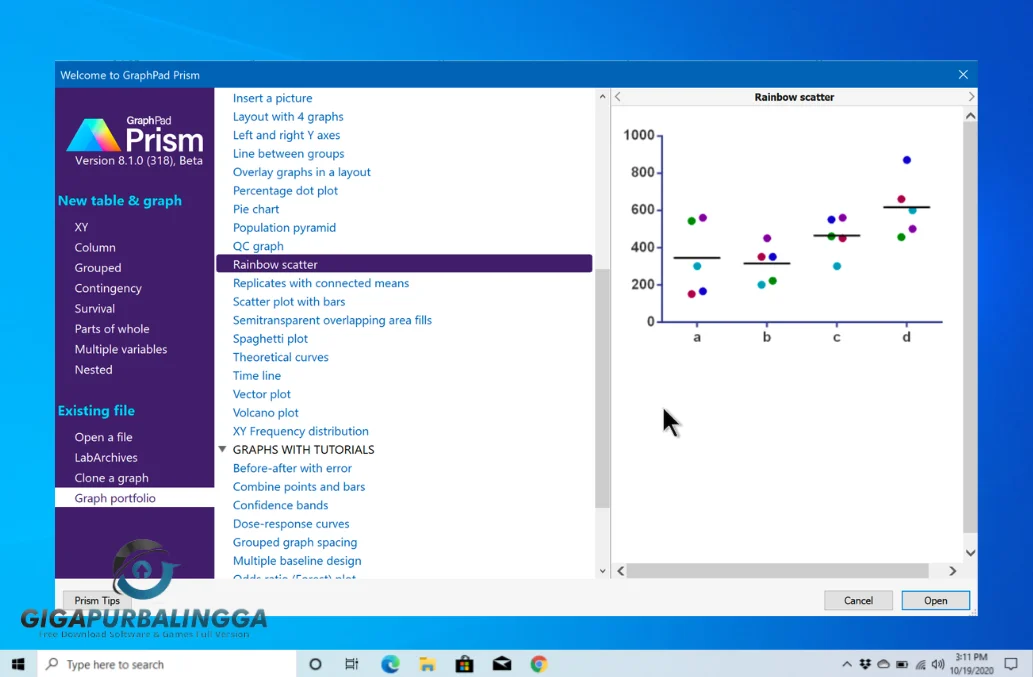
Task: Select Survival table type
Action: pyautogui.click(x=94, y=309)
